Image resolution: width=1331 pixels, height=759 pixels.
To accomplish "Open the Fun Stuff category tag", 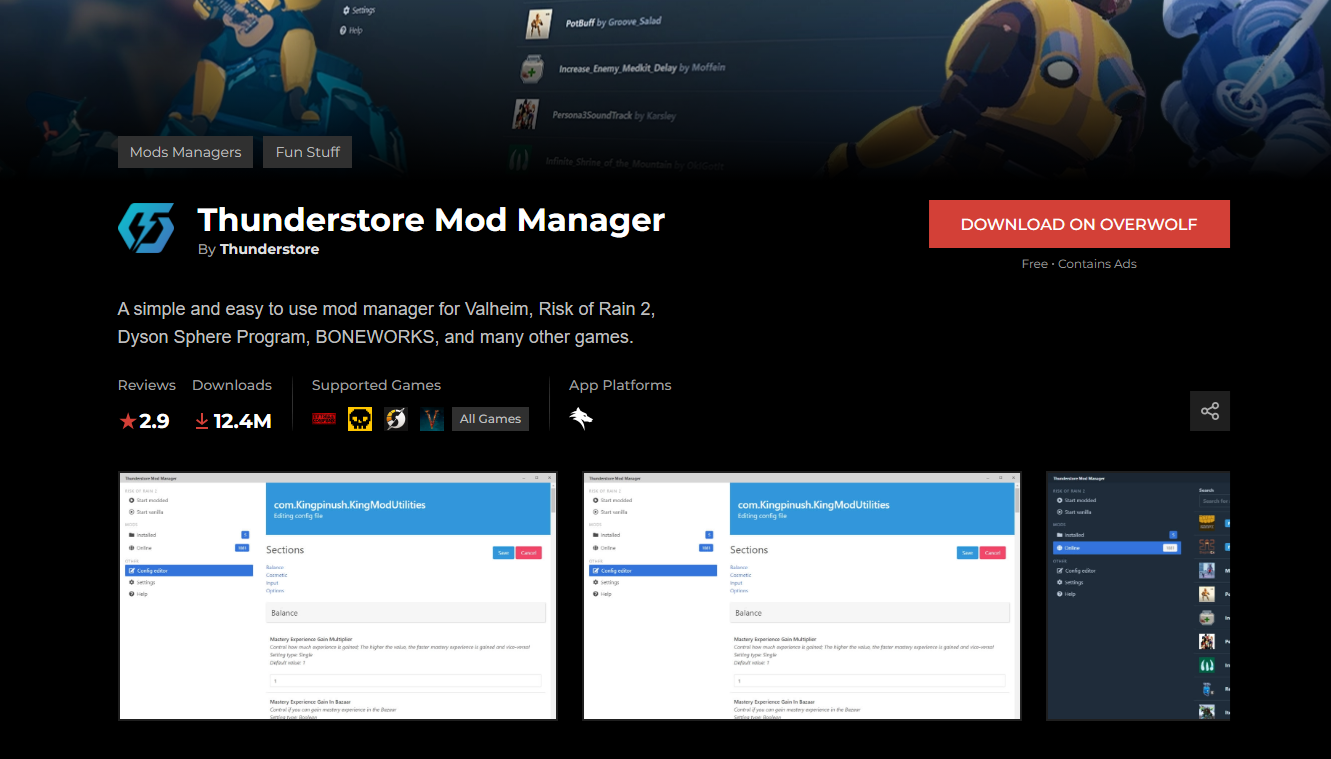I will tap(308, 152).
